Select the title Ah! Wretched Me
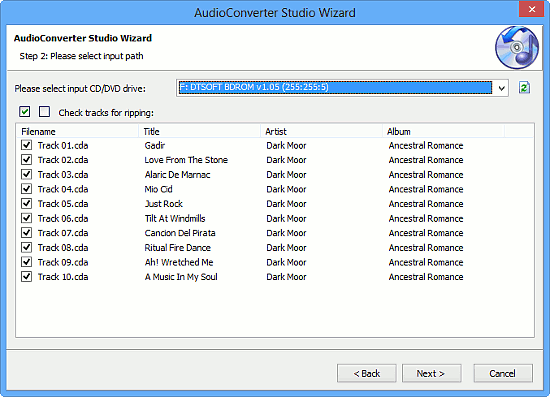550x397 pixels. 179,262
